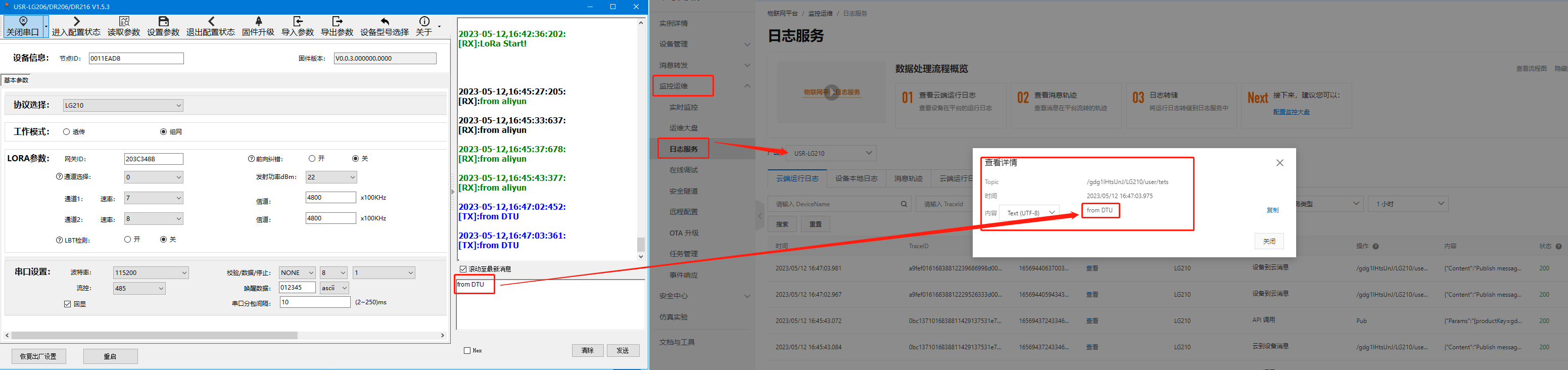1568x370 pixels.
Task: Open 在线调试 in the sidebar
Action: tap(684, 170)
